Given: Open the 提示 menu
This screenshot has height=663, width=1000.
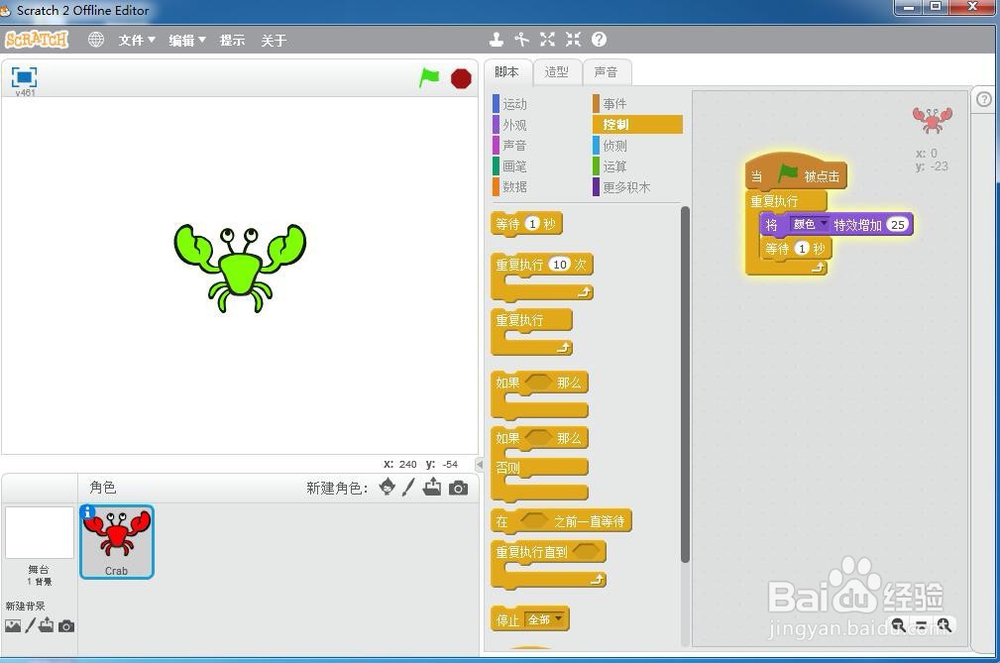Looking at the screenshot, I should 232,40.
